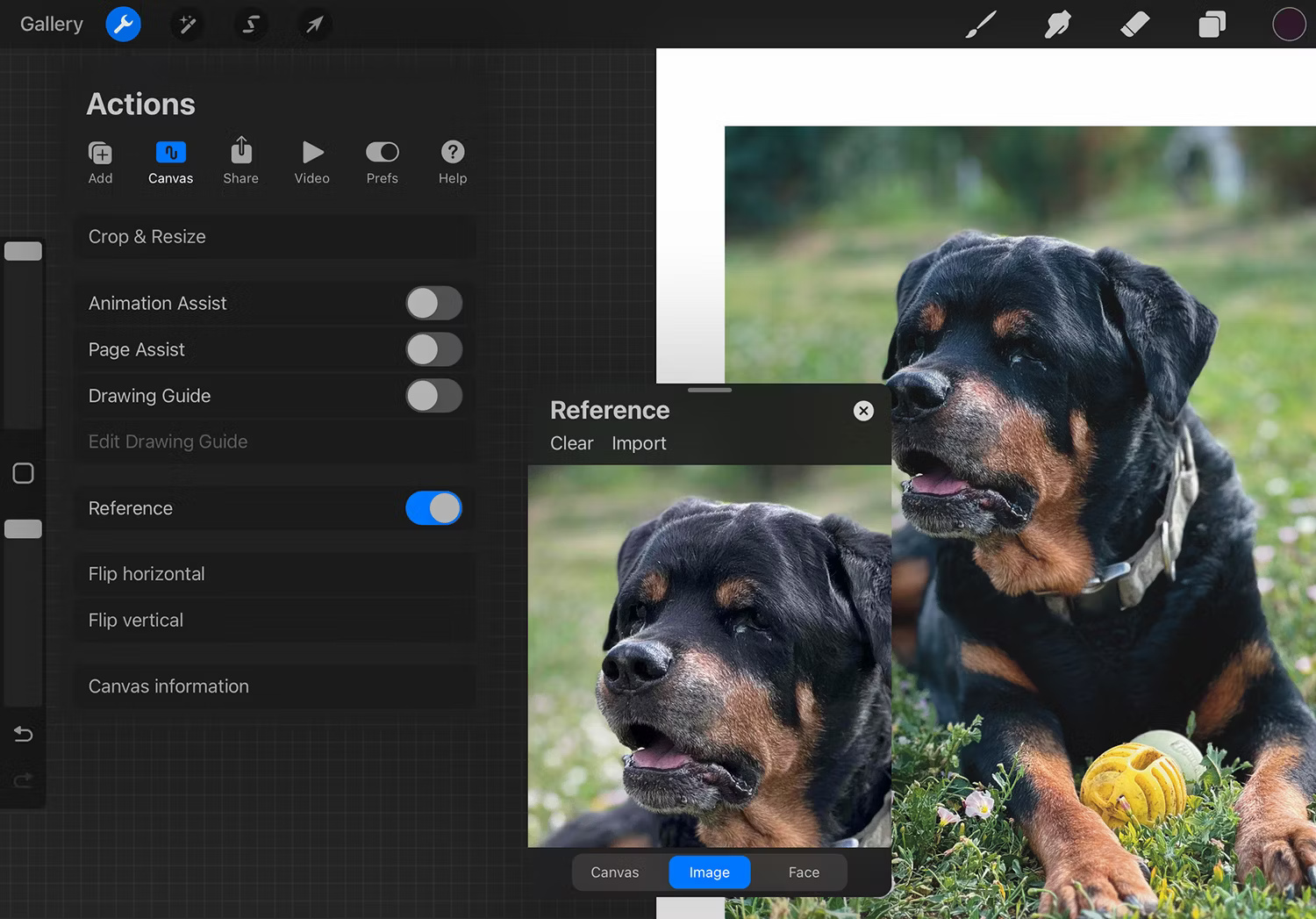The width and height of the screenshot is (1316, 919).
Task: Enable Animation Assist
Action: click(433, 303)
